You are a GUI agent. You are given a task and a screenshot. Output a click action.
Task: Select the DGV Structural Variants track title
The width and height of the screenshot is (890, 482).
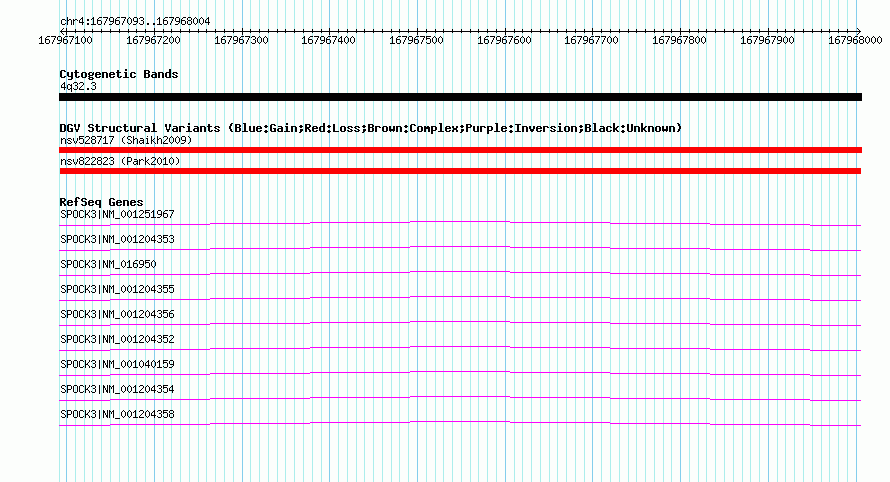(x=370, y=128)
